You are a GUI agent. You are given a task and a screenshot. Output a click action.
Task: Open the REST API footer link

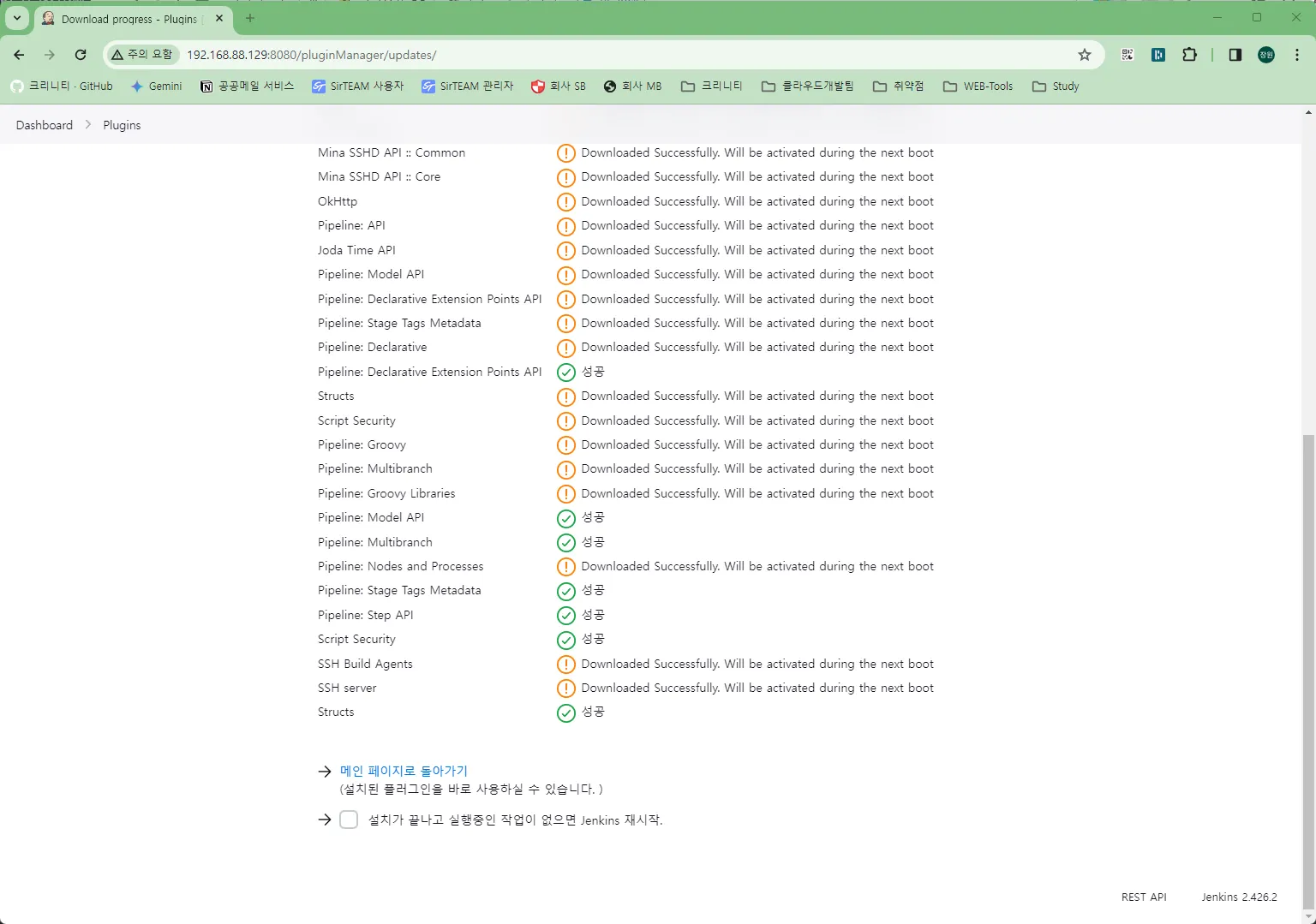point(1144,897)
